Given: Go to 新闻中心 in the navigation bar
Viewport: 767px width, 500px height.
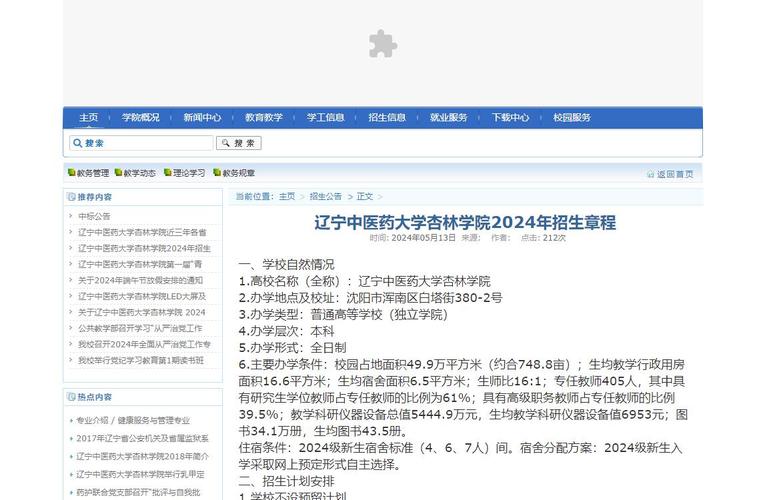Looking at the screenshot, I should 202,117.
